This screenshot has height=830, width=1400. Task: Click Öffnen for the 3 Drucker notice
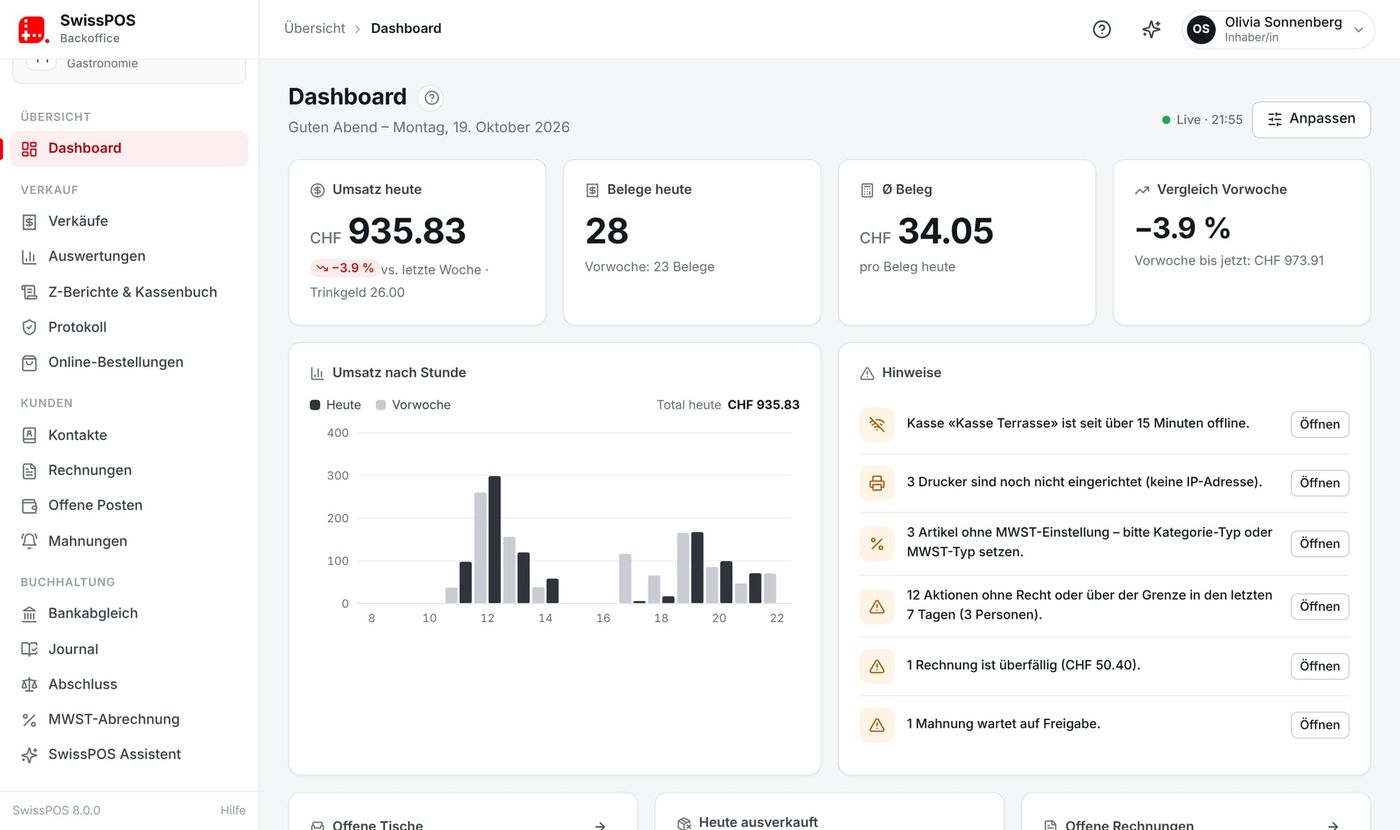point(1320,483)
